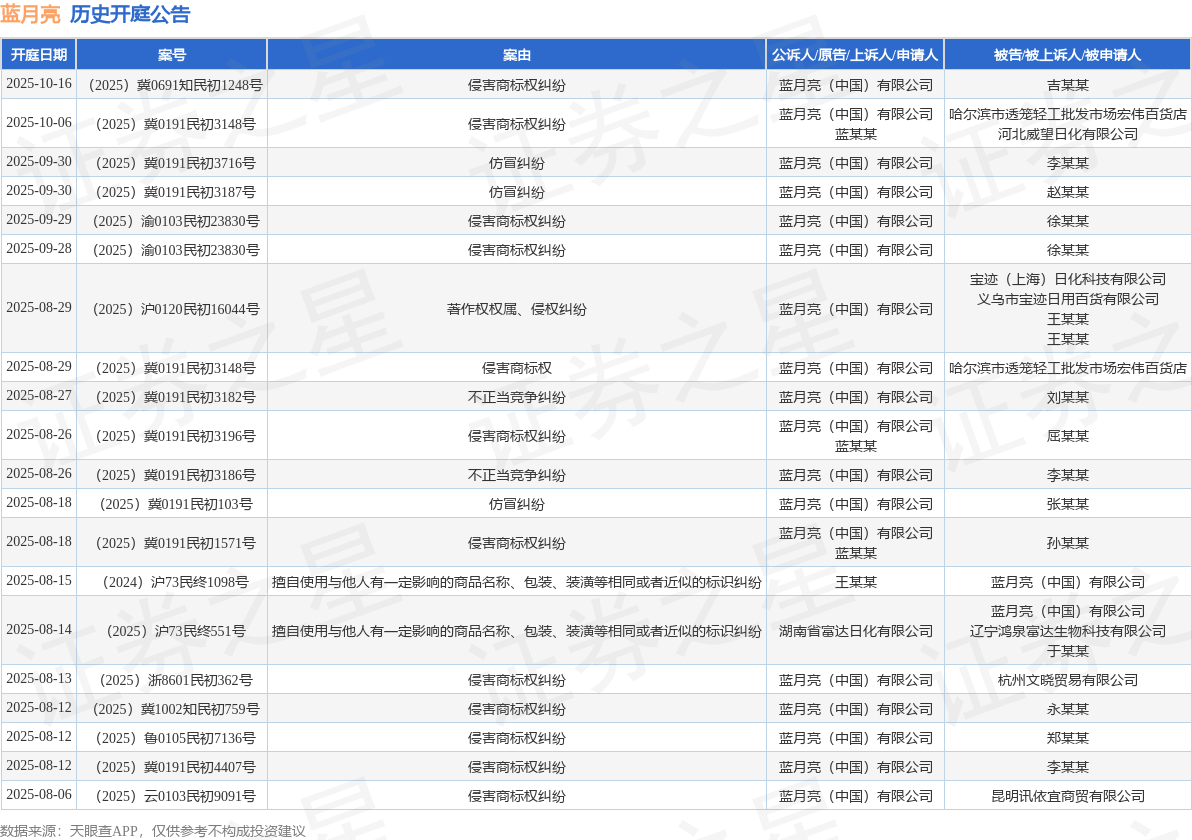Click the 开庭日期 column header
This screenshot has width=1192, height=840.
point(39,55)
